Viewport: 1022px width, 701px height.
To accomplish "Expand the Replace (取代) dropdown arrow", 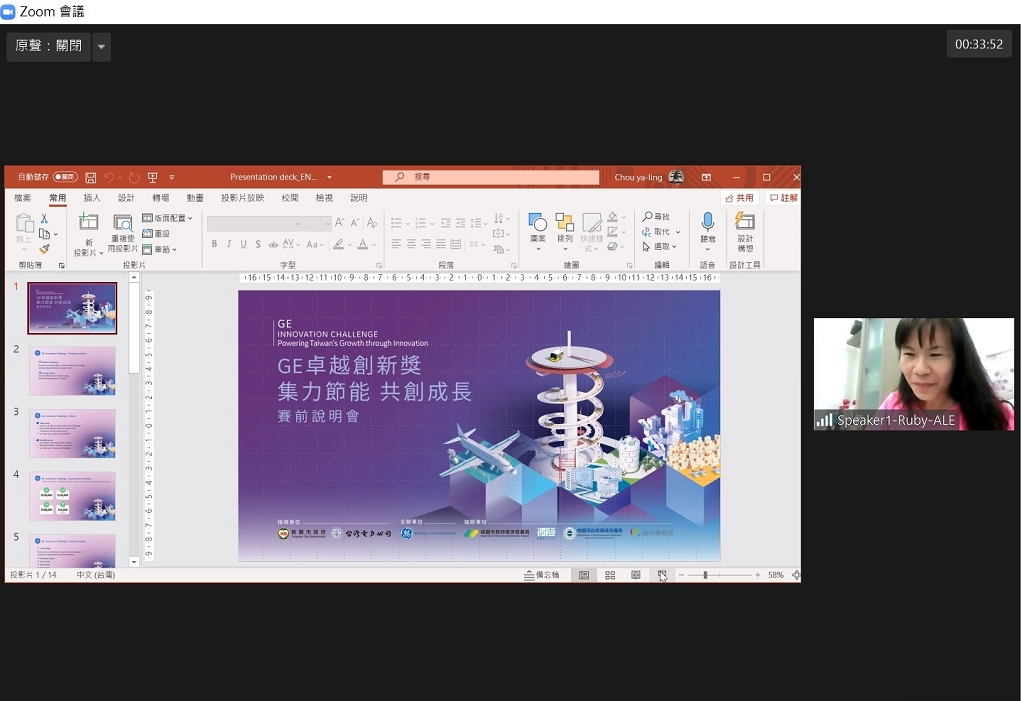I will (x=678, y=232).
